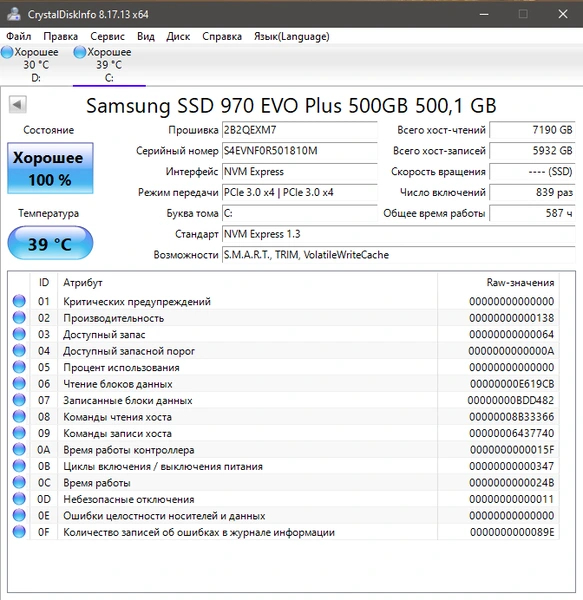Click the previous disk arrow icon
The width and height of the screenshot is (583, 600).
coord(18,104)
